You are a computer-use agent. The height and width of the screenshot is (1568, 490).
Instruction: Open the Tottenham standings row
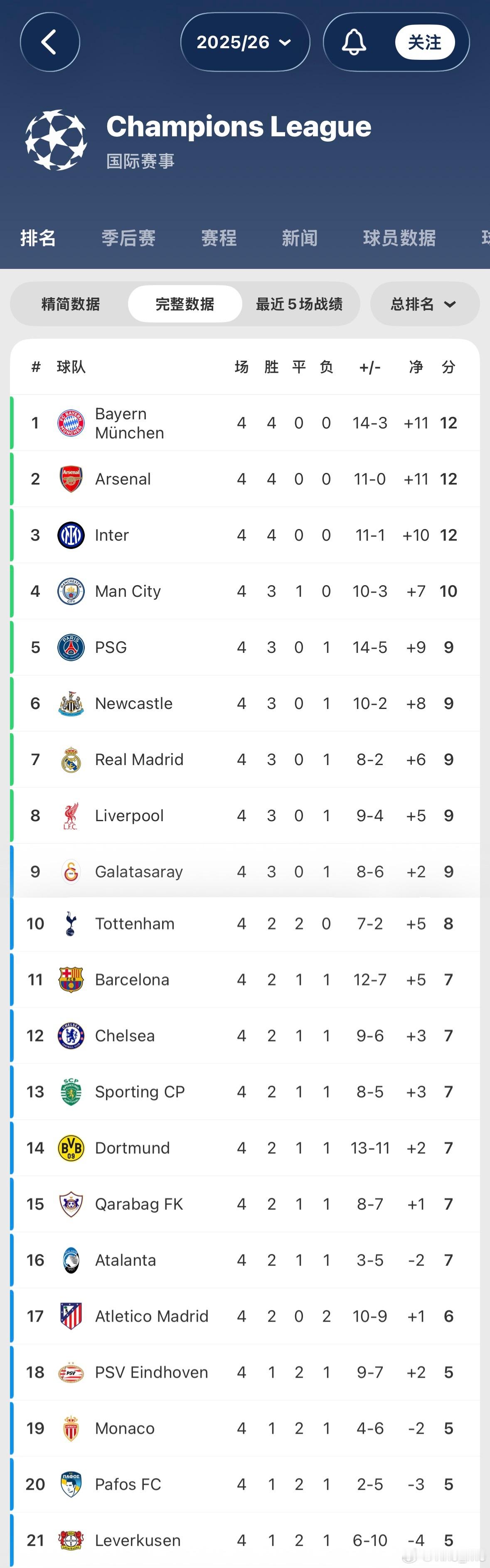245,924
